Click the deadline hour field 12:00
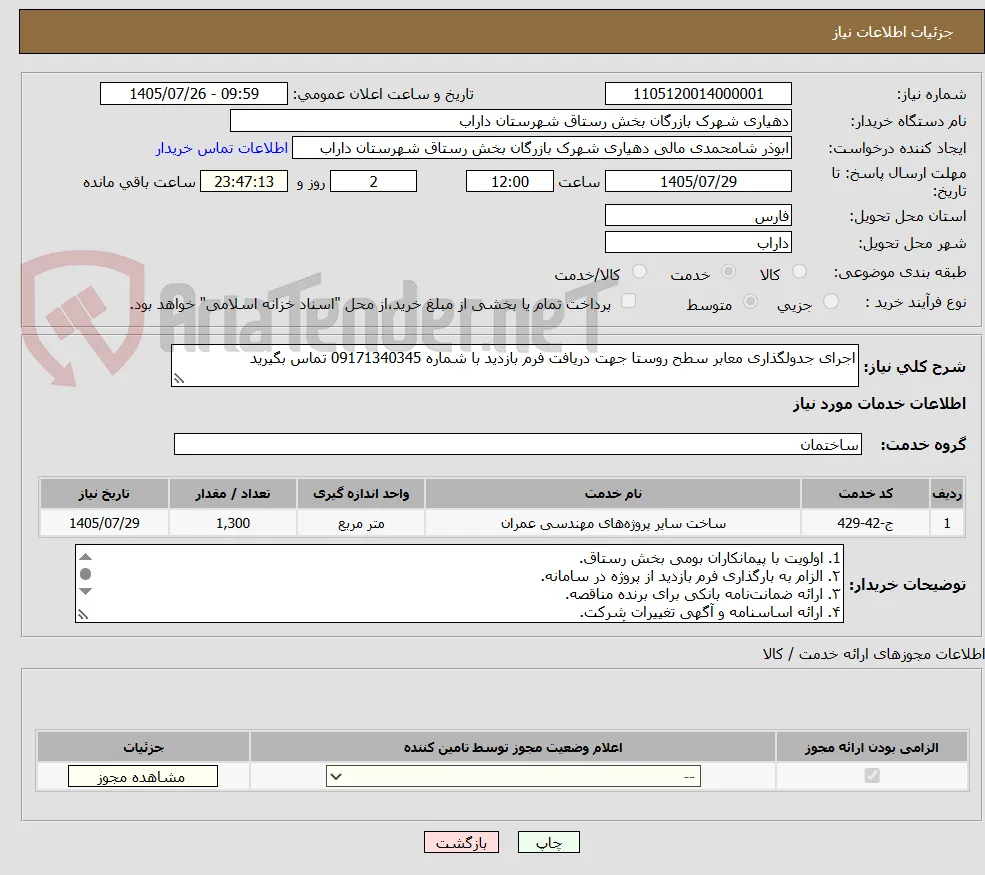The image size is (985, 875). pyautogui.click(x=509, y=182)
